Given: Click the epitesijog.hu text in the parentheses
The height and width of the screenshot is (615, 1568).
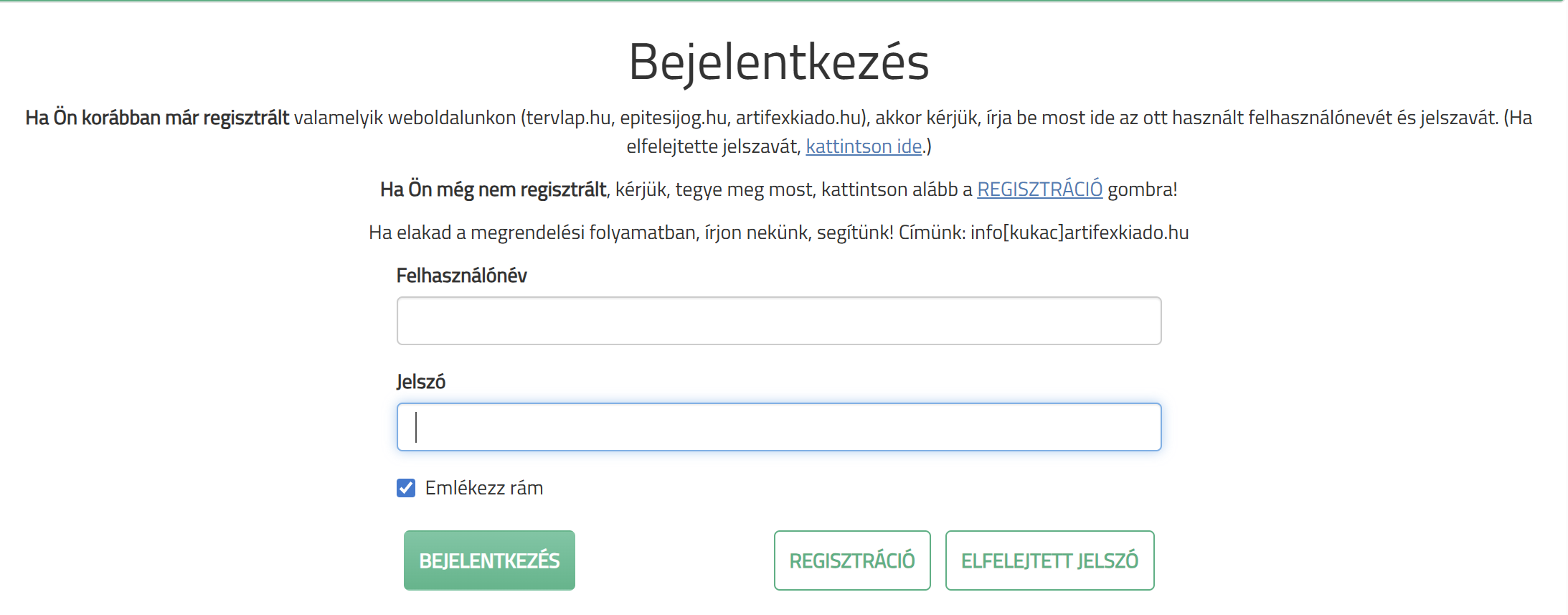Looking at the screenshot, I should tap(673, 118).
